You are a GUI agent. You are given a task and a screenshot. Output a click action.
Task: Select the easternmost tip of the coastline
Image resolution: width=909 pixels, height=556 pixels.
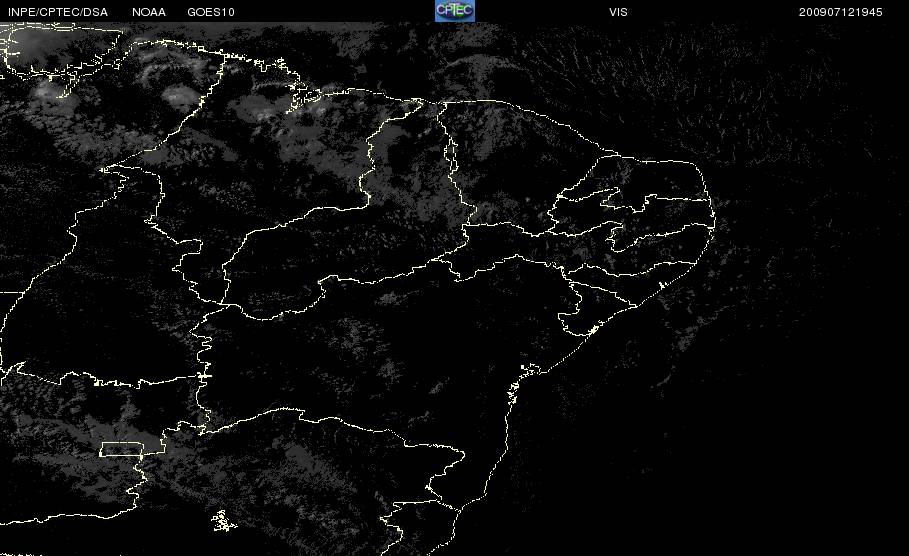tap(712, 220)
